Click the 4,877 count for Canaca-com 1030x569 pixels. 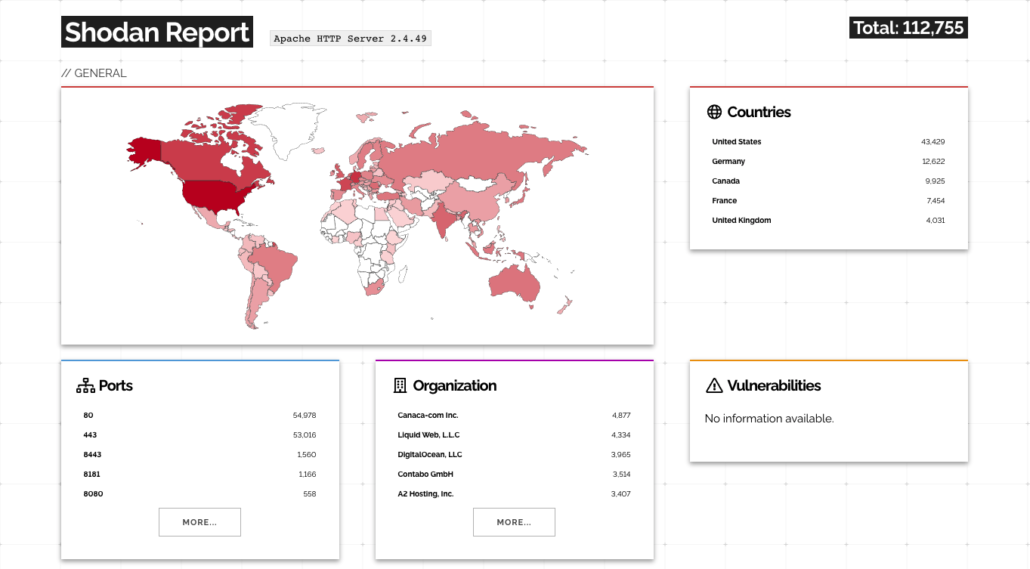pyautogui.click(x=621, y=415)
